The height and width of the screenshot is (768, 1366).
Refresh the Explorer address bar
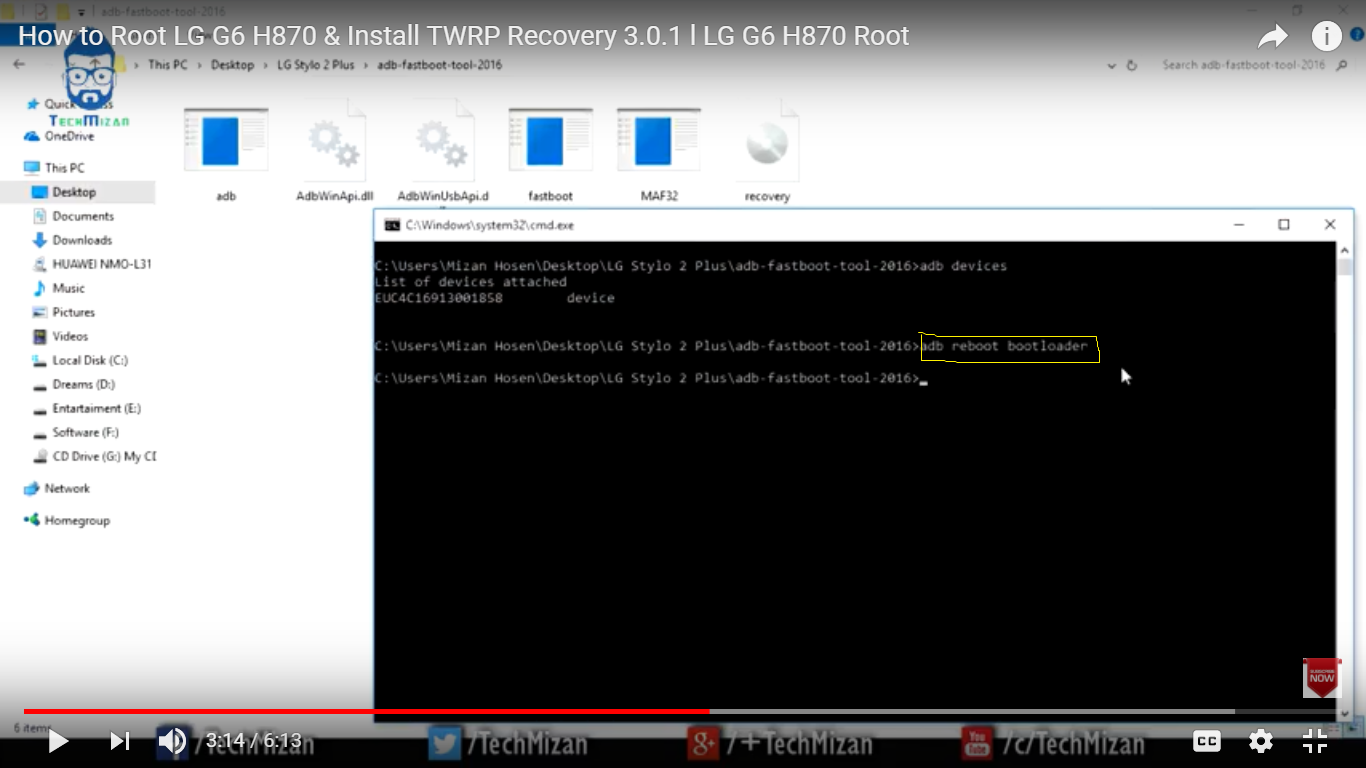tap(1132, 65)
